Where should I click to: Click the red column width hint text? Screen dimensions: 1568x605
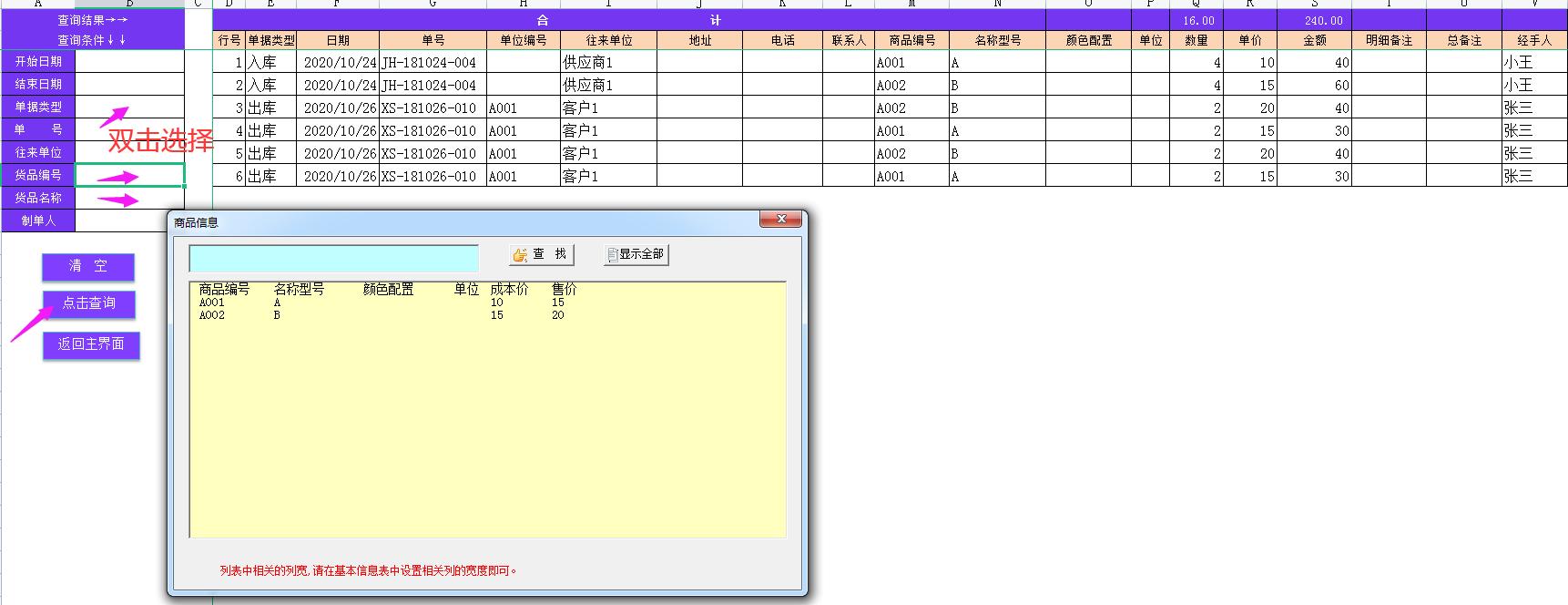tap(369, 571)
